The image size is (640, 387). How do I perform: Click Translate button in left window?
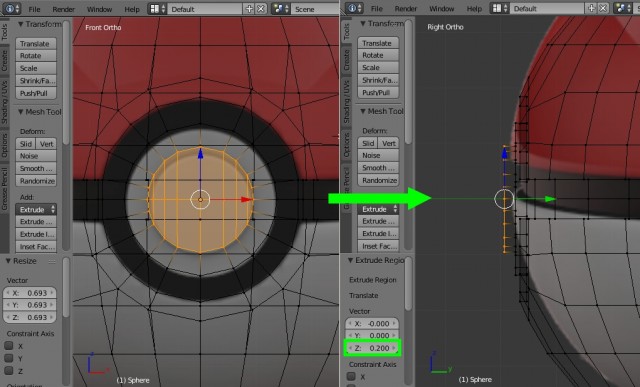click(x=36, y=44)
